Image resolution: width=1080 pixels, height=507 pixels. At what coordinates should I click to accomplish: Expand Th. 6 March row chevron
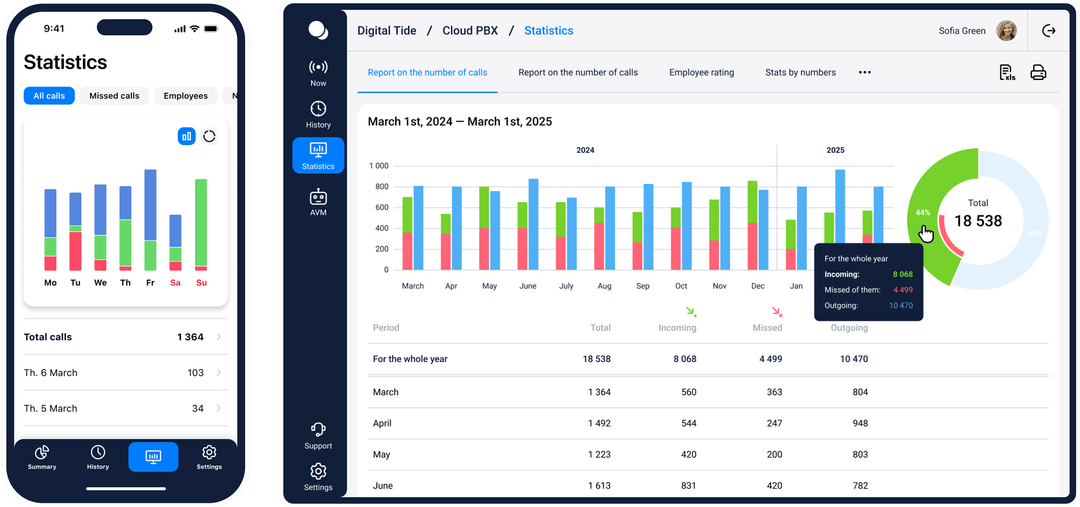point(219,373)
